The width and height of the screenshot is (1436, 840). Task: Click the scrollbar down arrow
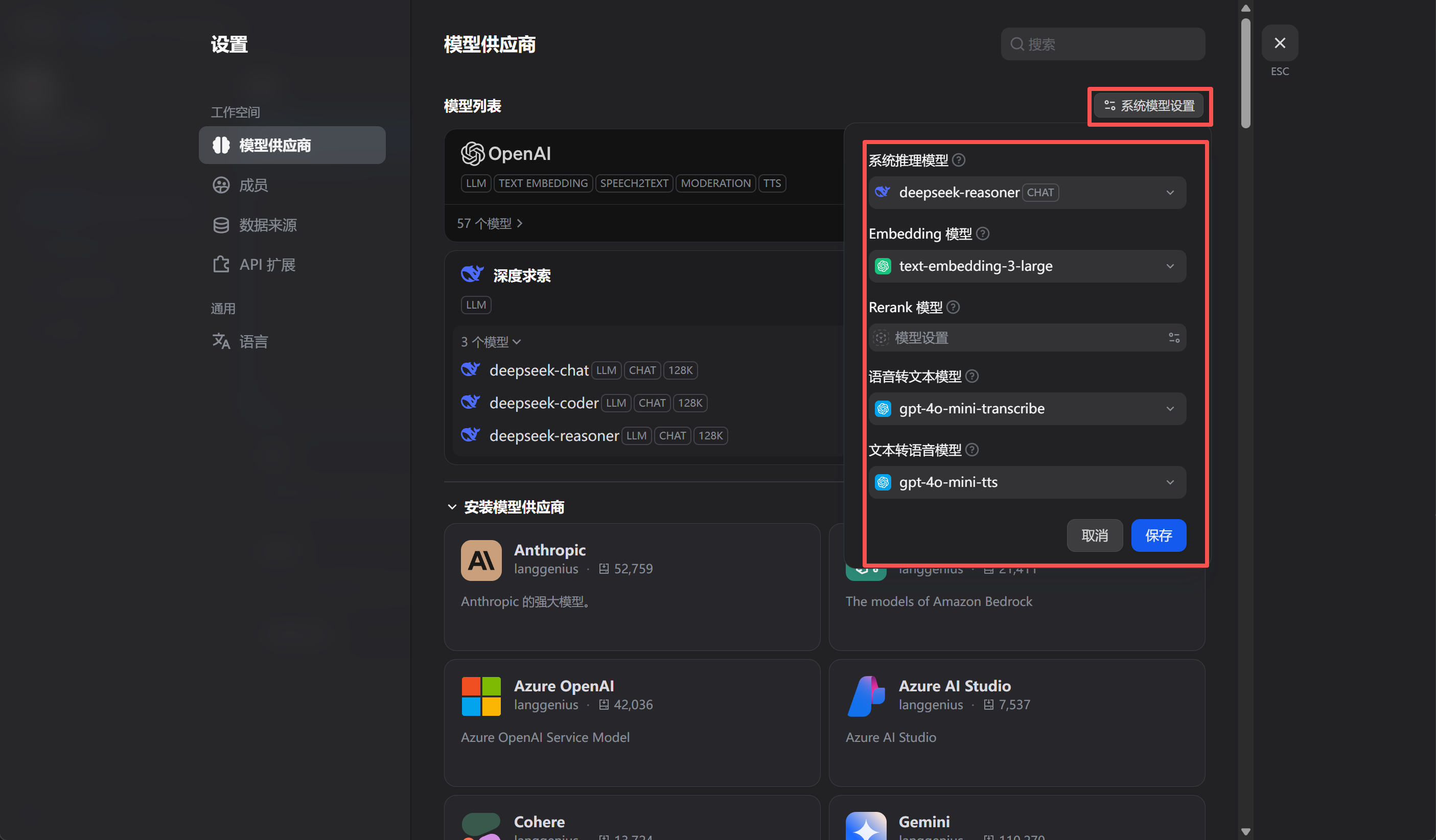tap(1245, 832)
